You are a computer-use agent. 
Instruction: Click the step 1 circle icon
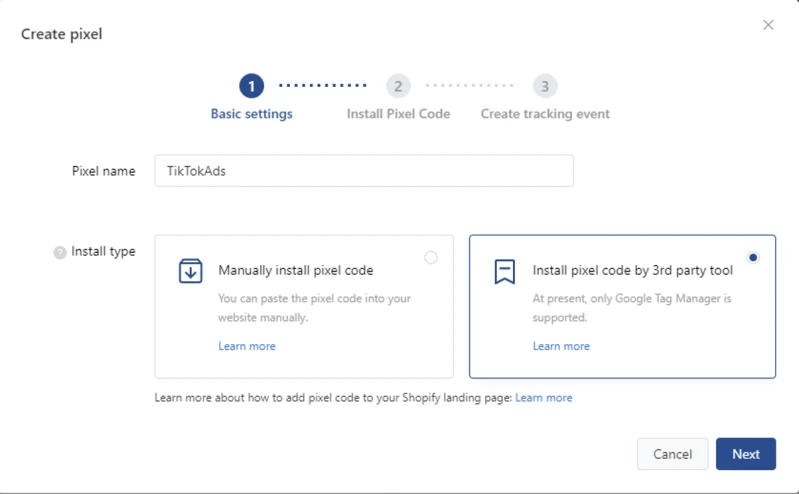coord(251,87)
